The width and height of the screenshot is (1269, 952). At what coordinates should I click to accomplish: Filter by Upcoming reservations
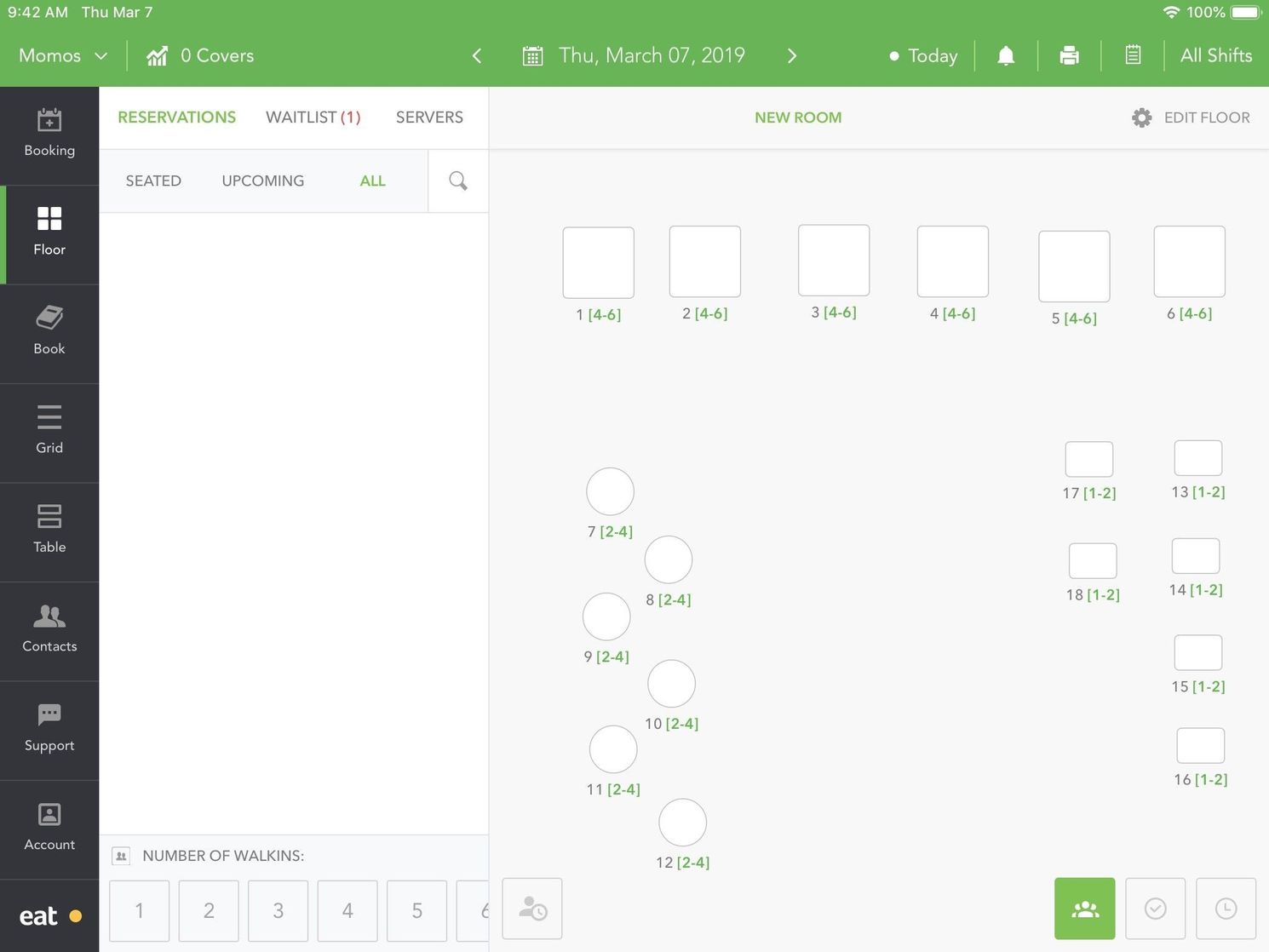[263, 181]
